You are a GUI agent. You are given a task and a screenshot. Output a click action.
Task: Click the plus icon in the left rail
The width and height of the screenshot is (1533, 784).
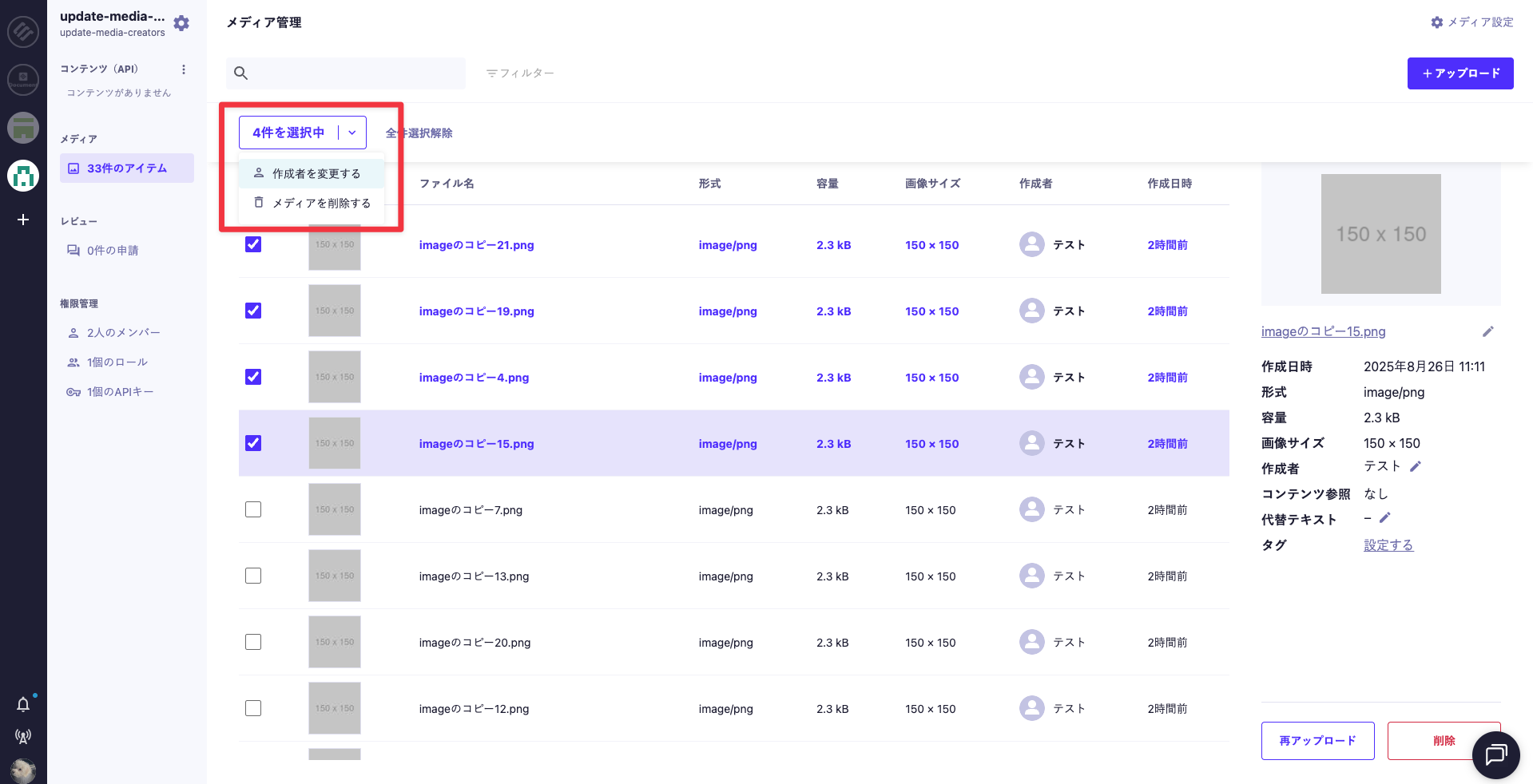tap(23, 220)
